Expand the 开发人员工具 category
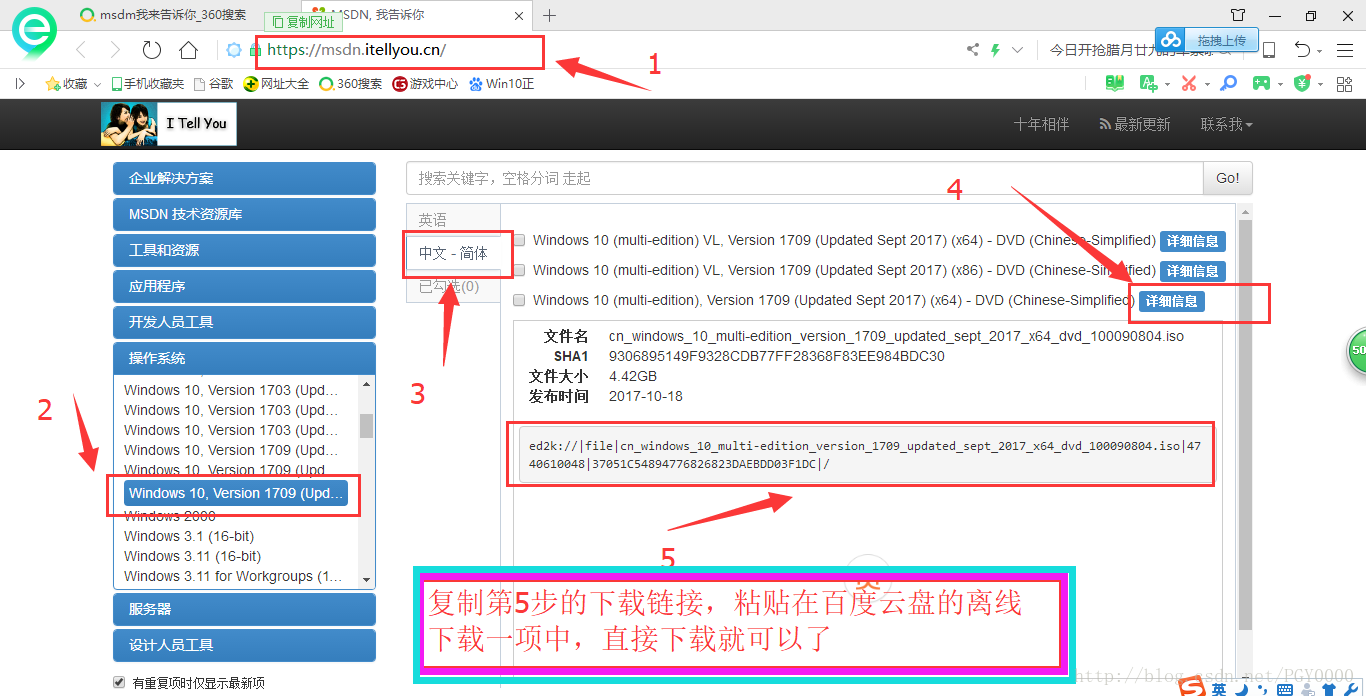This screenshot has height=696, width=1366. (244, 322)
